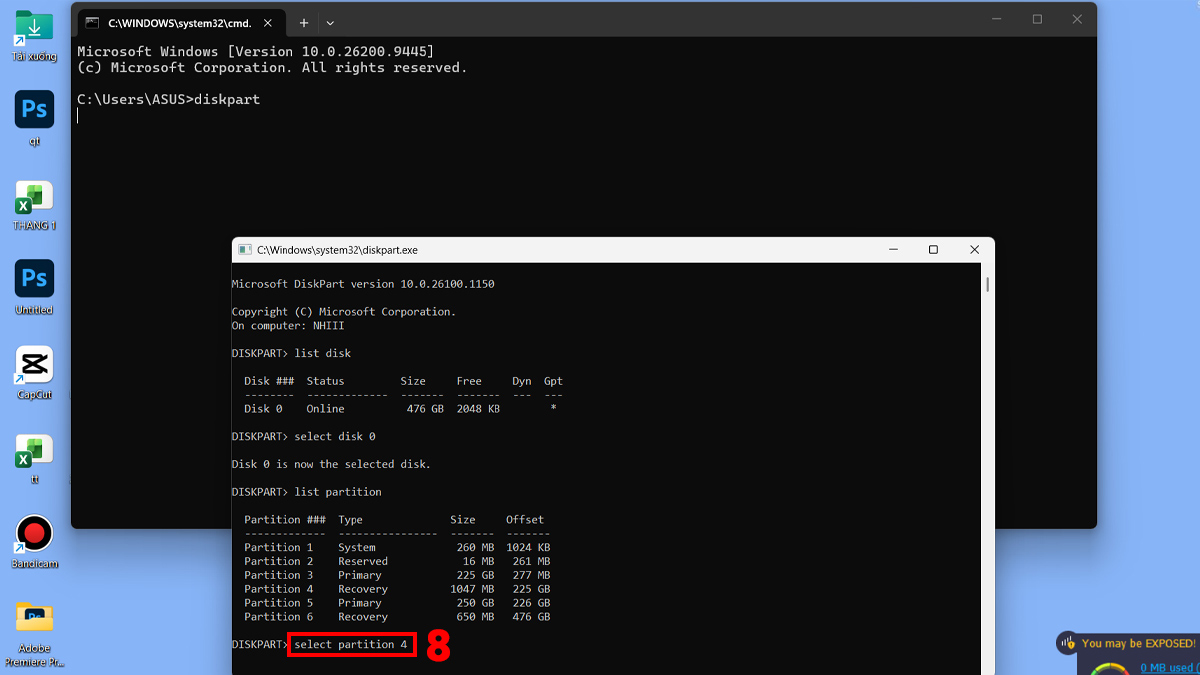Screen dimensions: 1200x675
Task: Maximize the diskpart.exe window
Action: click(x=933, y=250)
